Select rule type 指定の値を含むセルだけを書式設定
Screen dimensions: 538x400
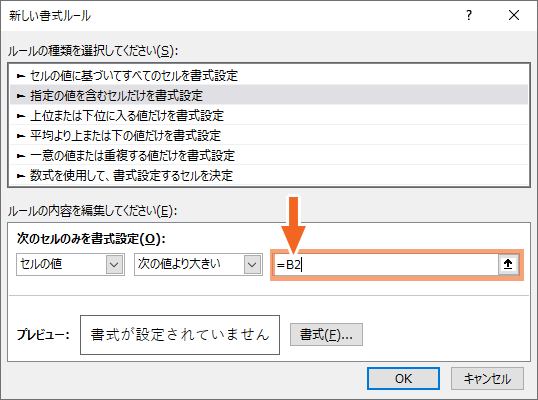pos(269,95)
